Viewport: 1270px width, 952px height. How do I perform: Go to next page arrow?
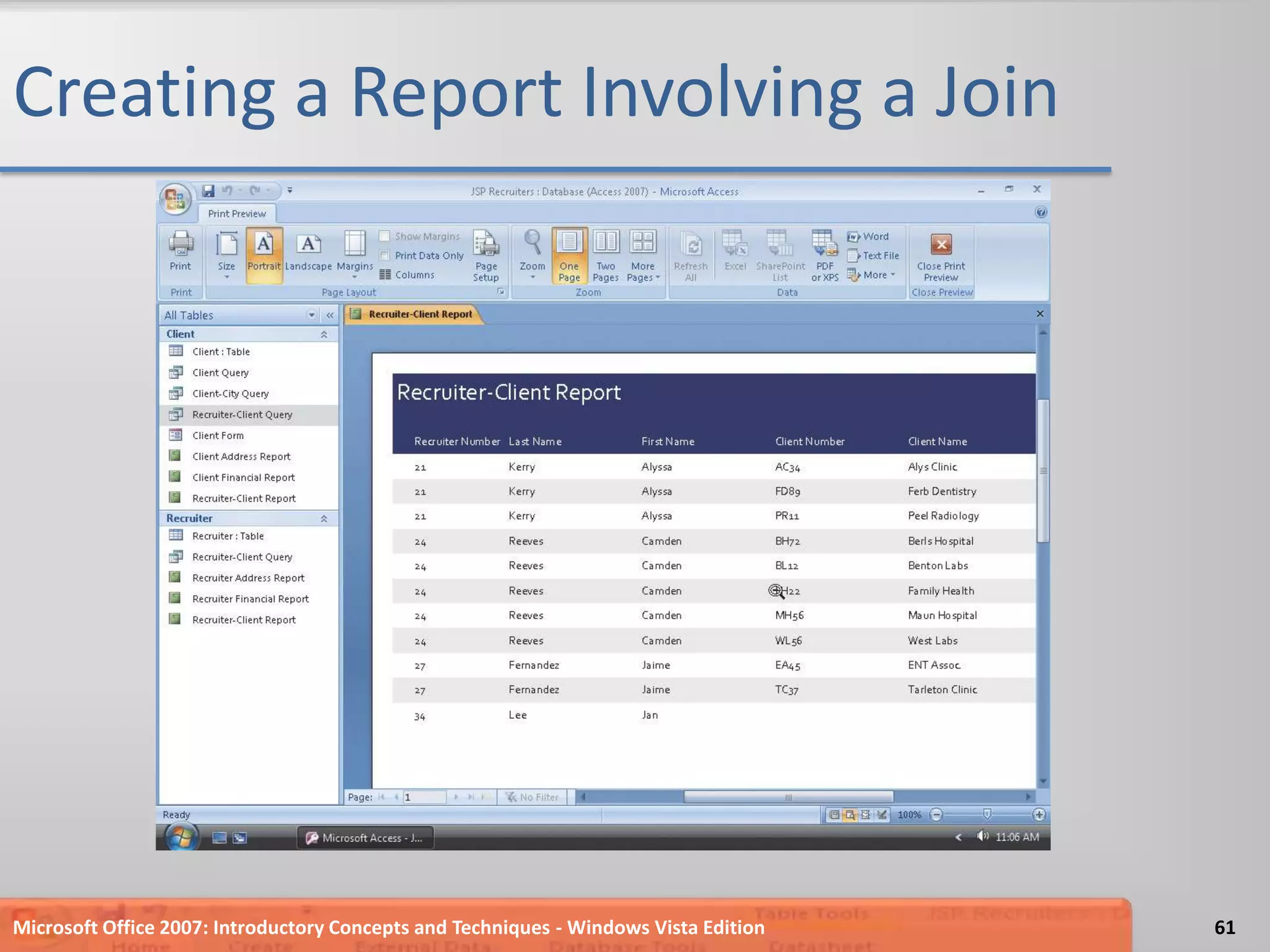[x=456, y=797]
